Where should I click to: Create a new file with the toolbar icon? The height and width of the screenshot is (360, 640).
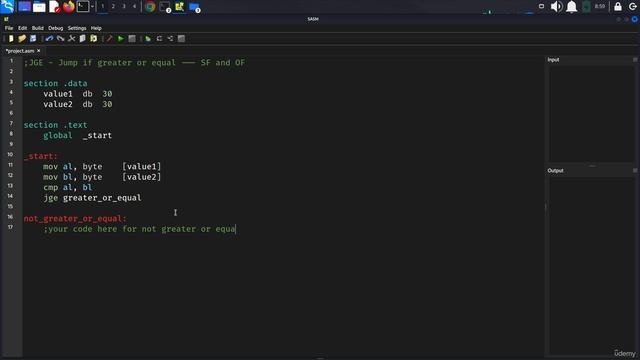[x=11, y=38]
